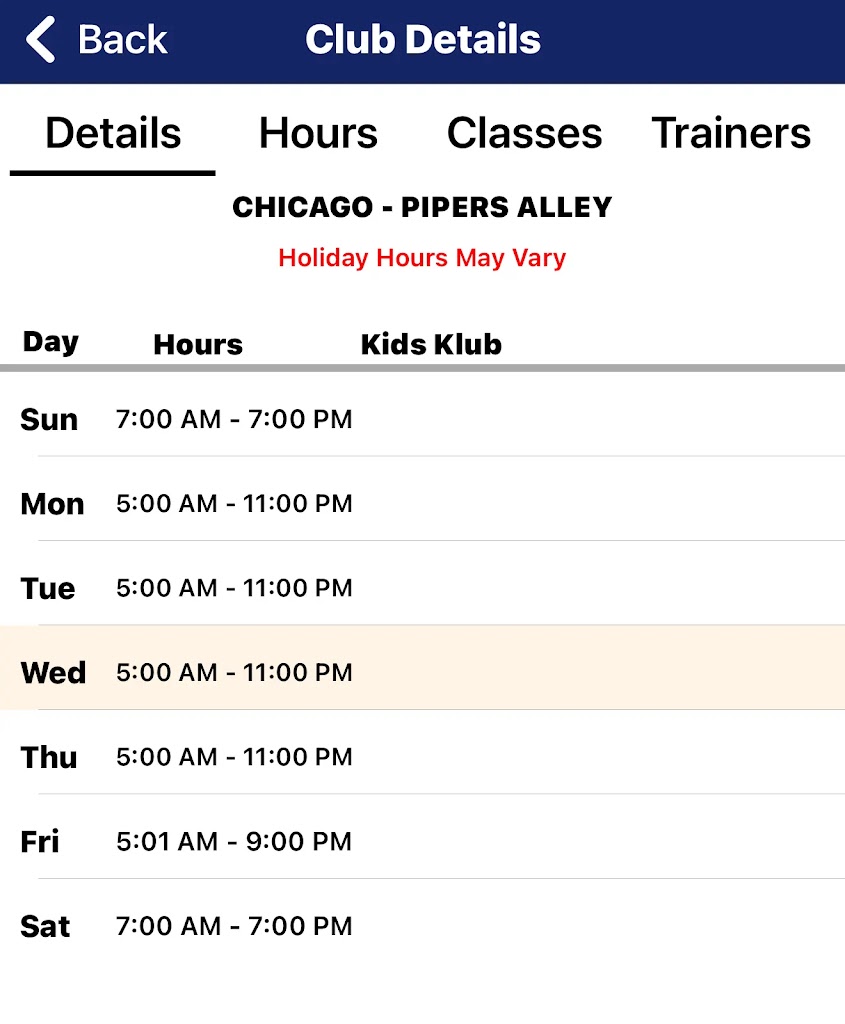Switch to the Details tab

pos(113,133)
